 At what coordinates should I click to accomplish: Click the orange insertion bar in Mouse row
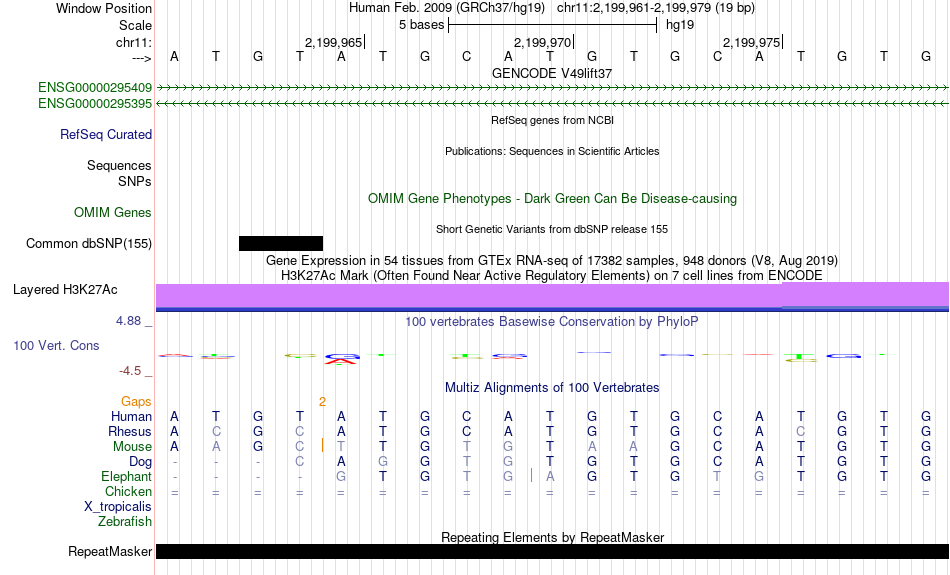[x=322, y=446]
